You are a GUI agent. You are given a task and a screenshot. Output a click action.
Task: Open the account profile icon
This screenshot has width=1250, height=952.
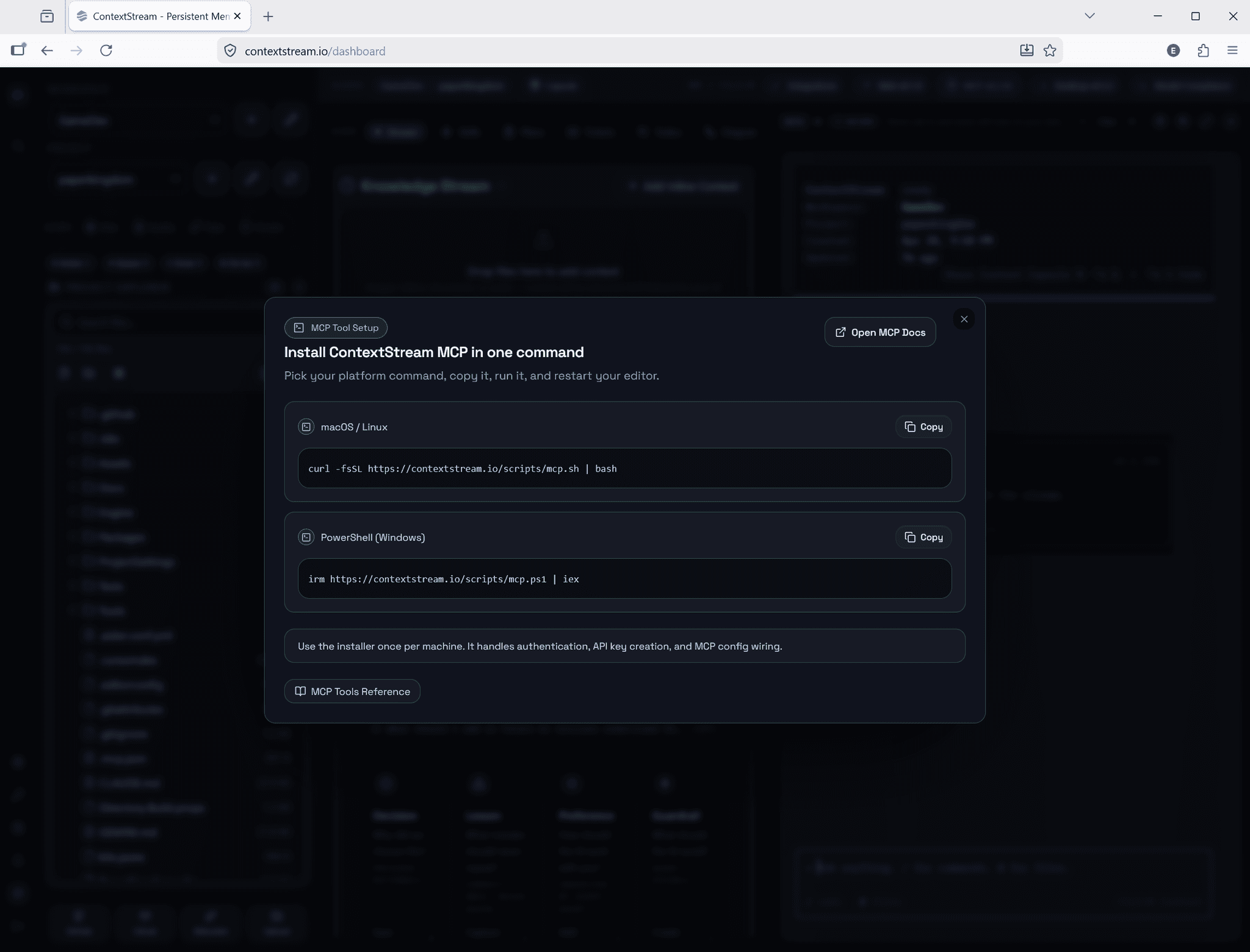[x=1173, y=51]
